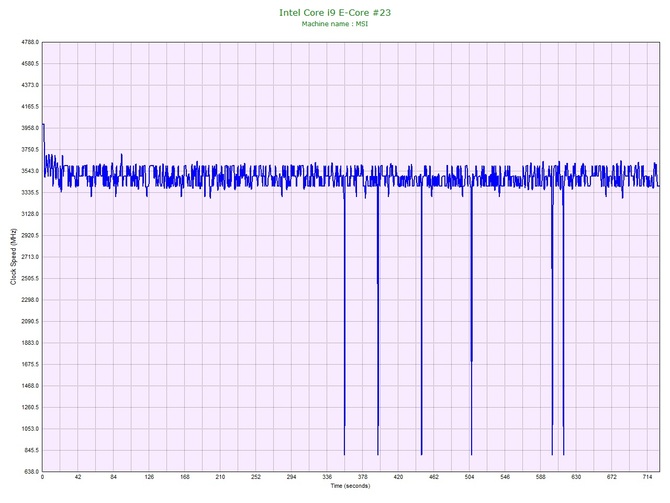The height and width of the screenshot is (503, 670).
Task: Click the 1883.0 y-axis value
Action: (30, 343)
